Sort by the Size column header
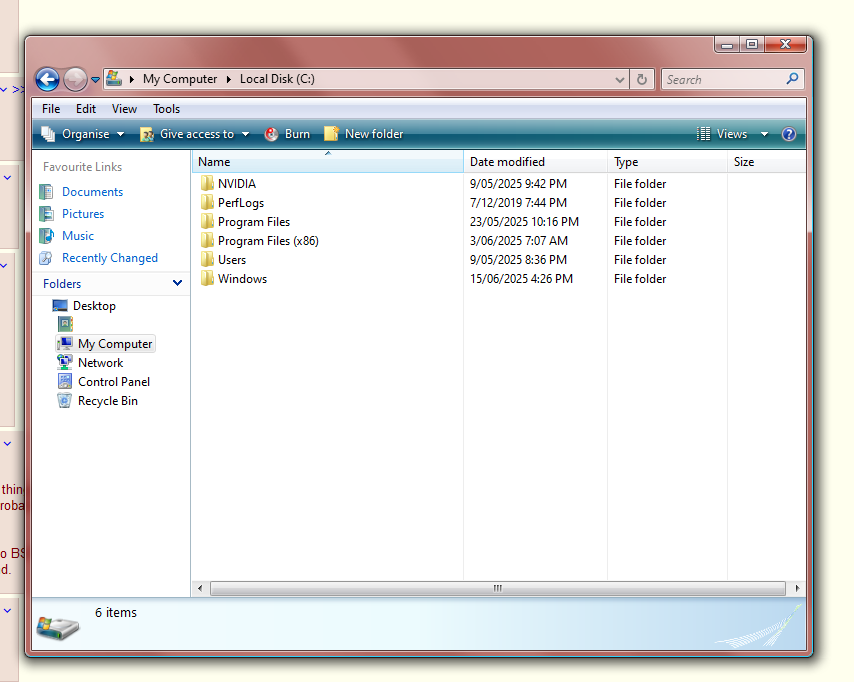 [x=766, y=162]
